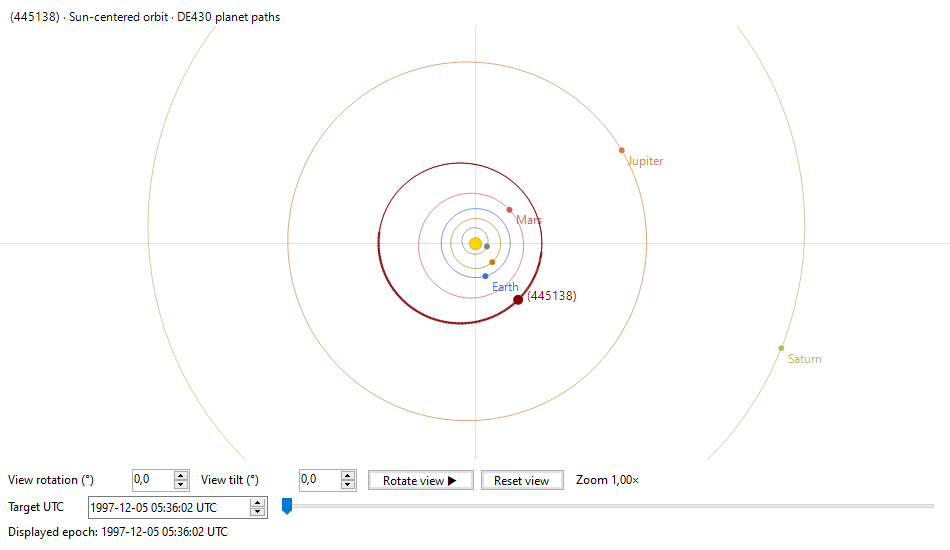
Task: Click the (445138) asteroid name label
Action: point(552,296)
